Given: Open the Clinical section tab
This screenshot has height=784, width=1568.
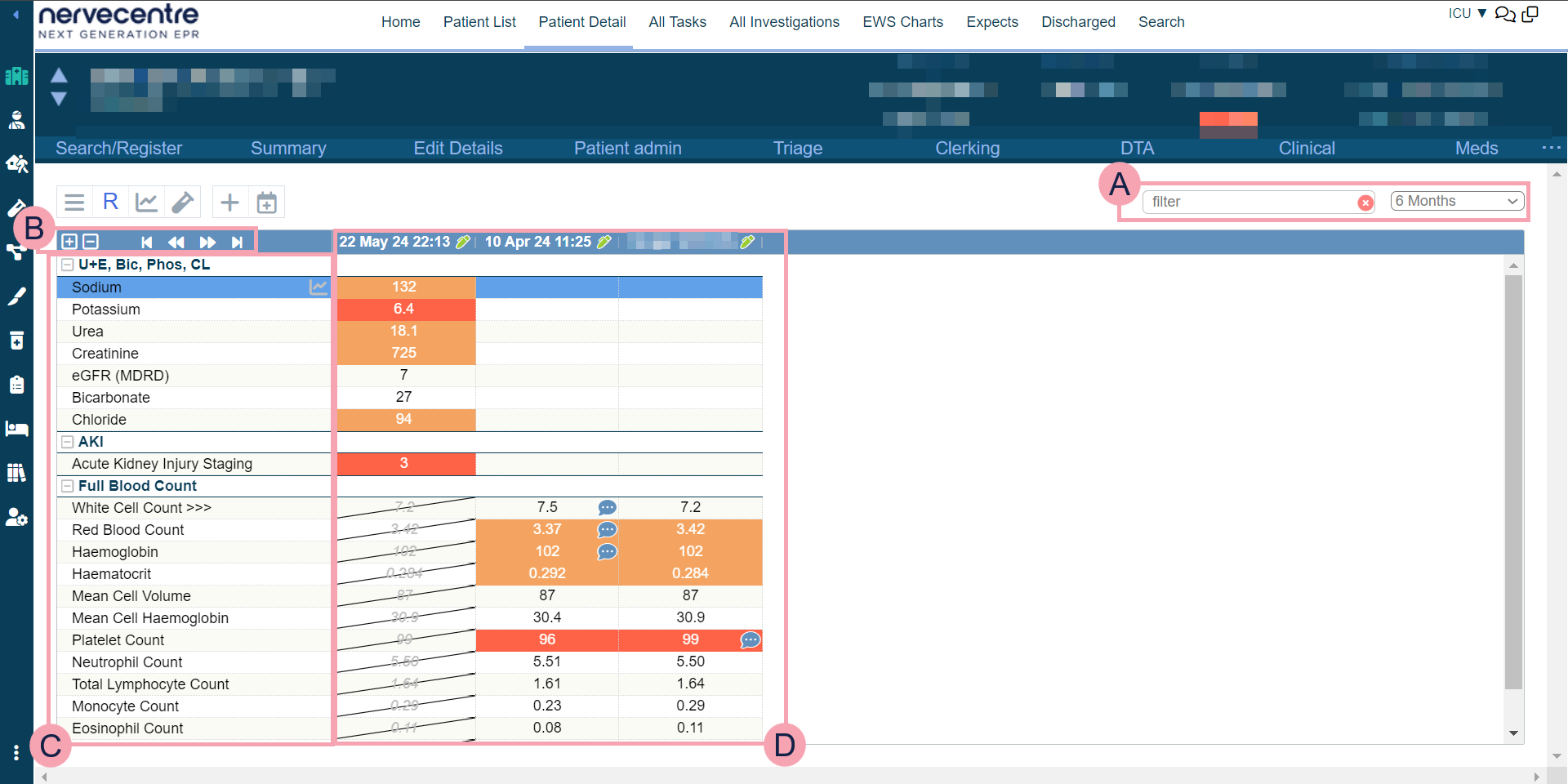Looking at the screenshot, I should (1306, 148).
